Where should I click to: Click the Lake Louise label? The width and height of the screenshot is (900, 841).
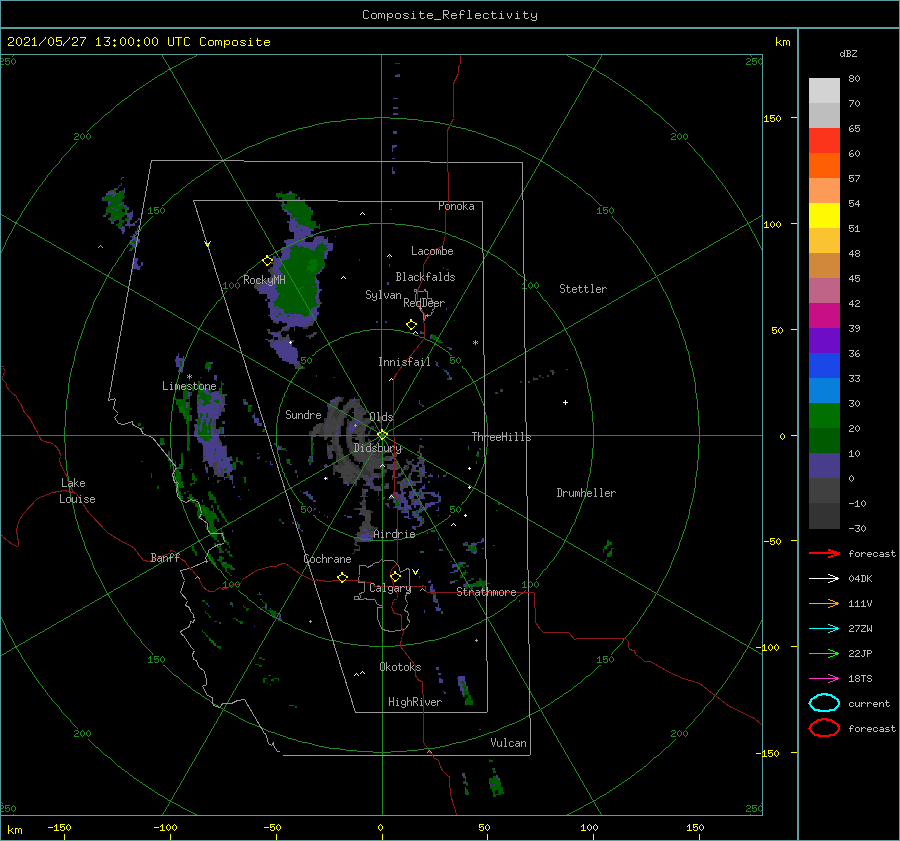(x=77, y=491)
